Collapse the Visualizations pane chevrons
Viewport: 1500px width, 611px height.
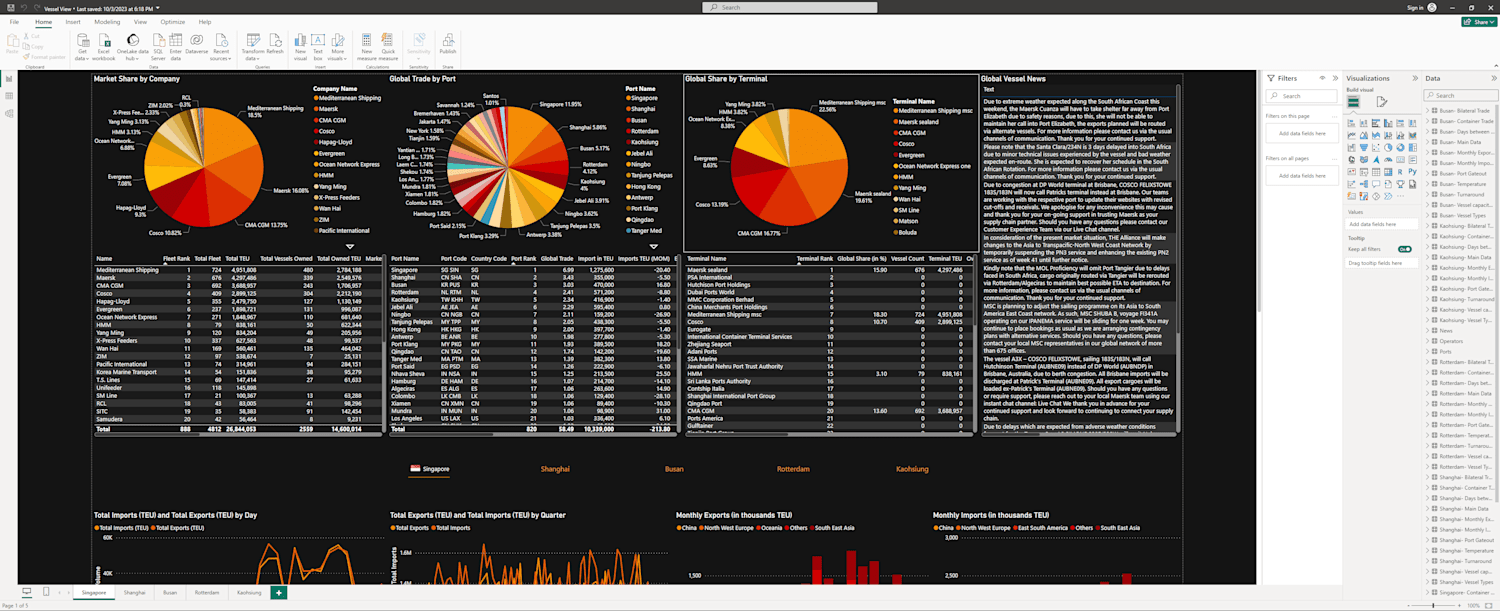pyautogui.click(x=1414, y=78)
